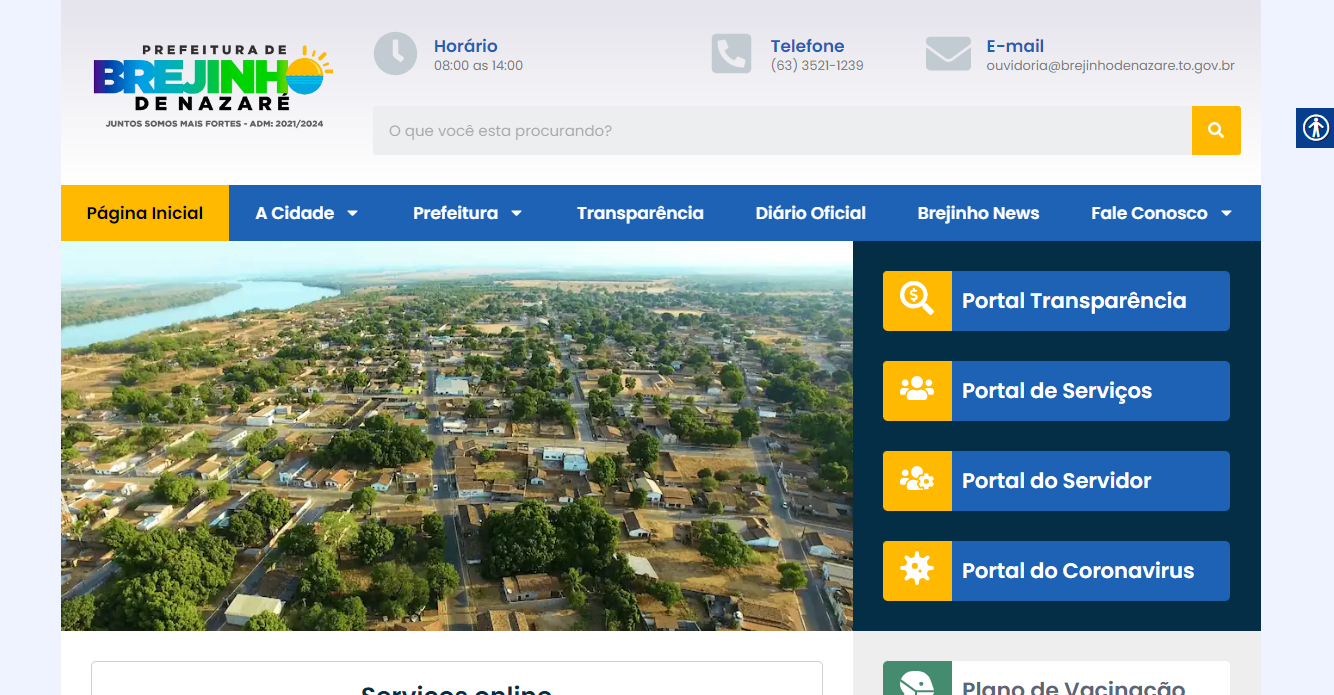This screenshot has width=1334, height=695.
Task: Click the clock icon beside Horário
Action: [395, 54]
